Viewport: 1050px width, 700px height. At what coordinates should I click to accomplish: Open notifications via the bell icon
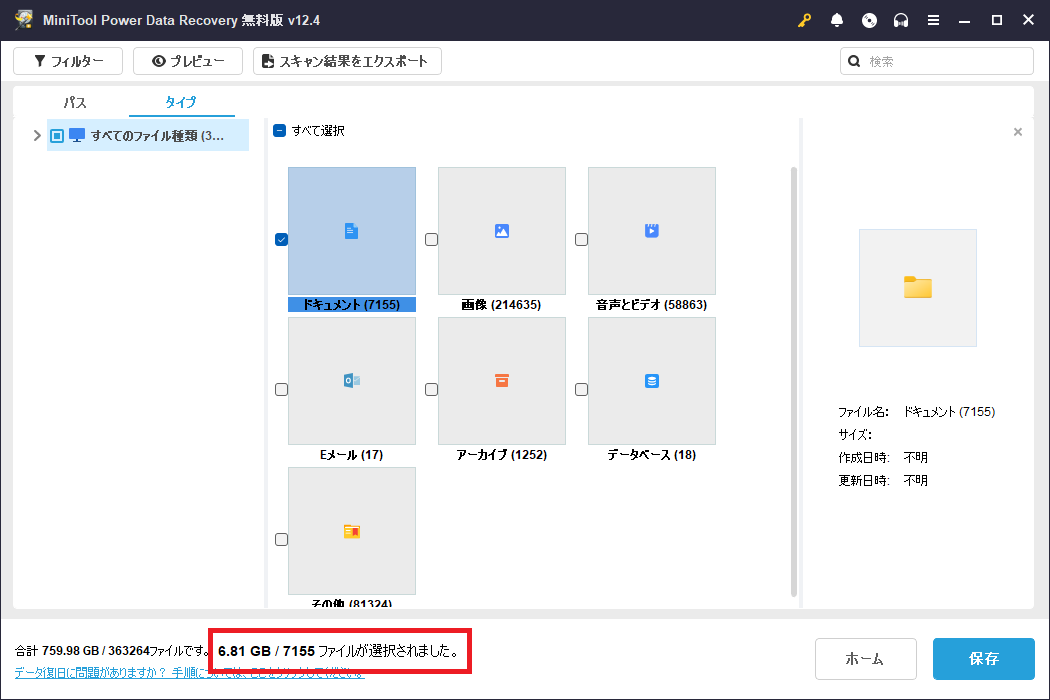[836, 20]
